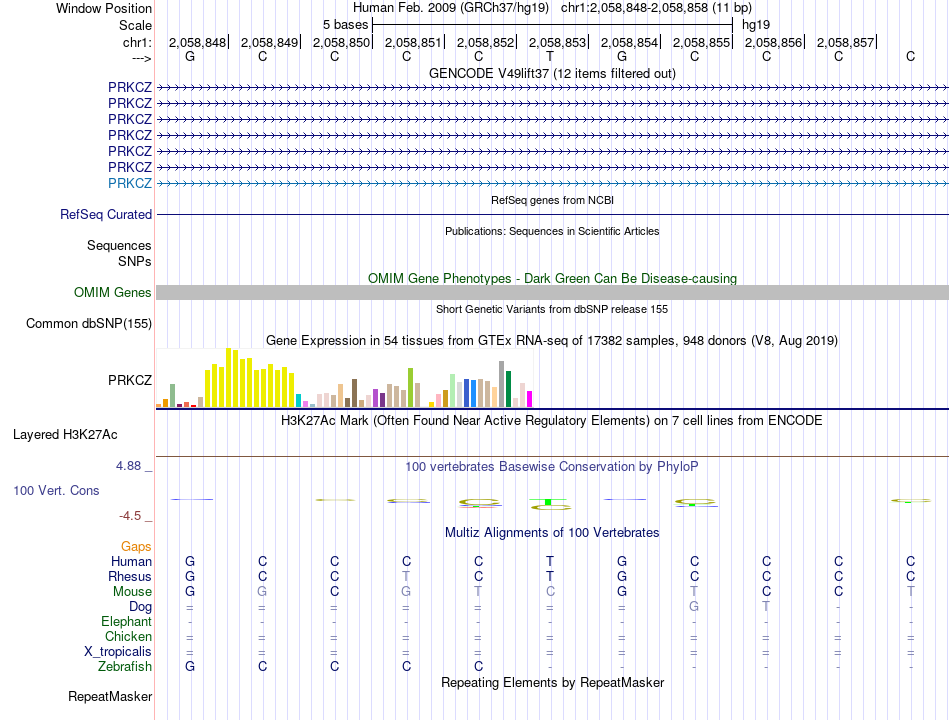Viewport: 950px width, 720px height.
Task: Click the Common dbSNP(155) track label
Action: tap(89, 324)
